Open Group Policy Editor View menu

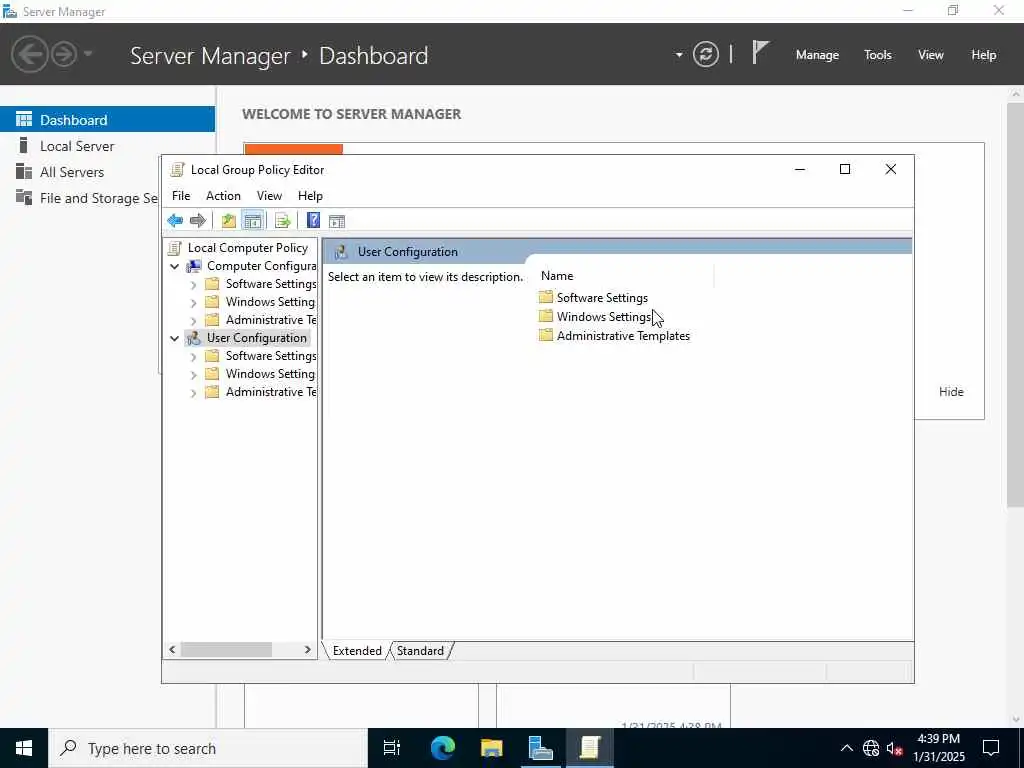[269, 196]
